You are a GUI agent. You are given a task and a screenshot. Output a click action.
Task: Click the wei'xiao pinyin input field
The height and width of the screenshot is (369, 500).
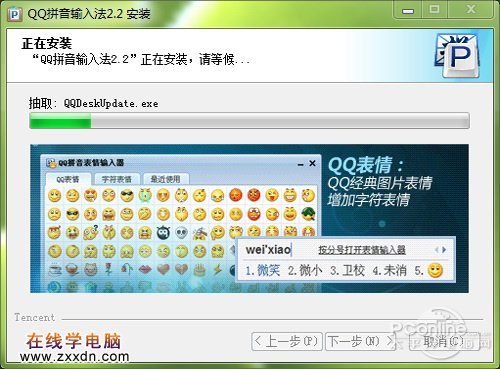pos(268,250)
